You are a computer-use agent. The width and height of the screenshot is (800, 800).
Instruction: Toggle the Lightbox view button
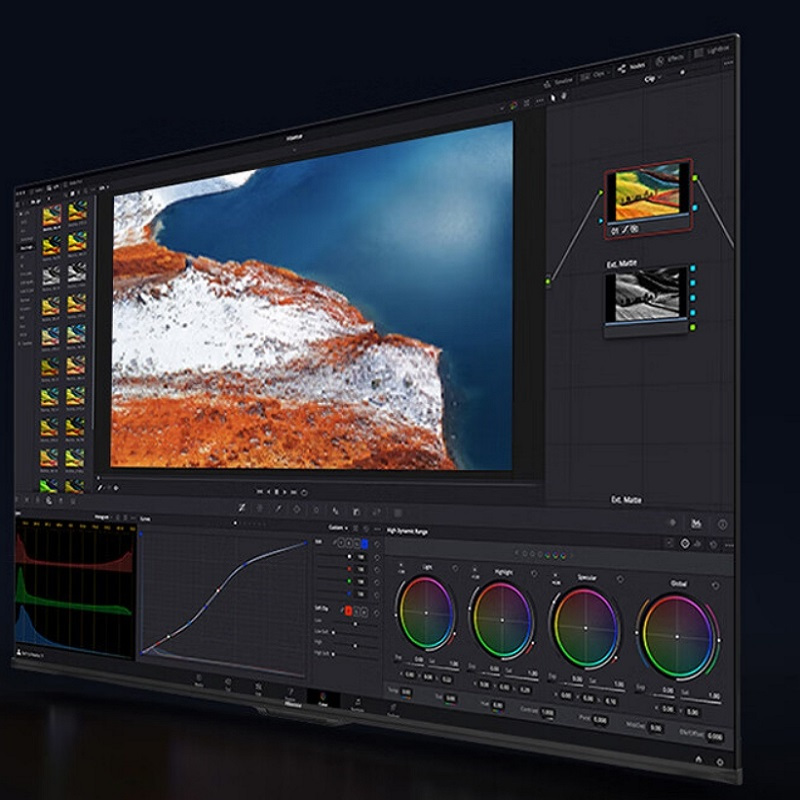tap(712, 51)
